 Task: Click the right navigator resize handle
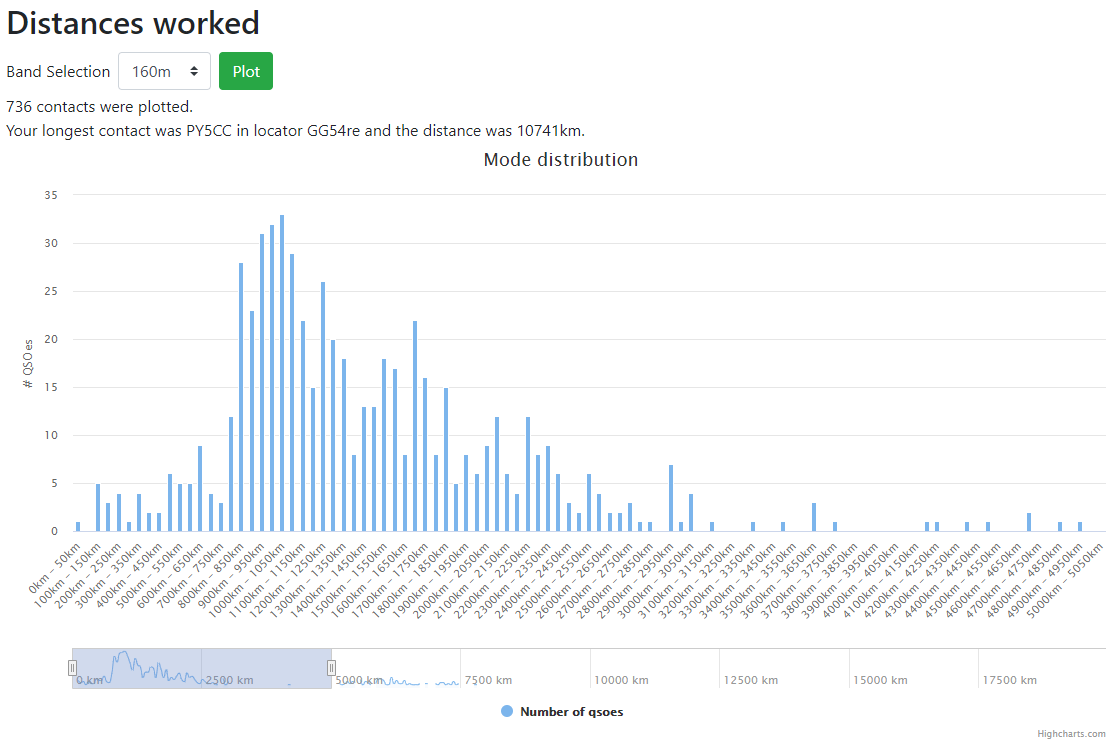331,666
